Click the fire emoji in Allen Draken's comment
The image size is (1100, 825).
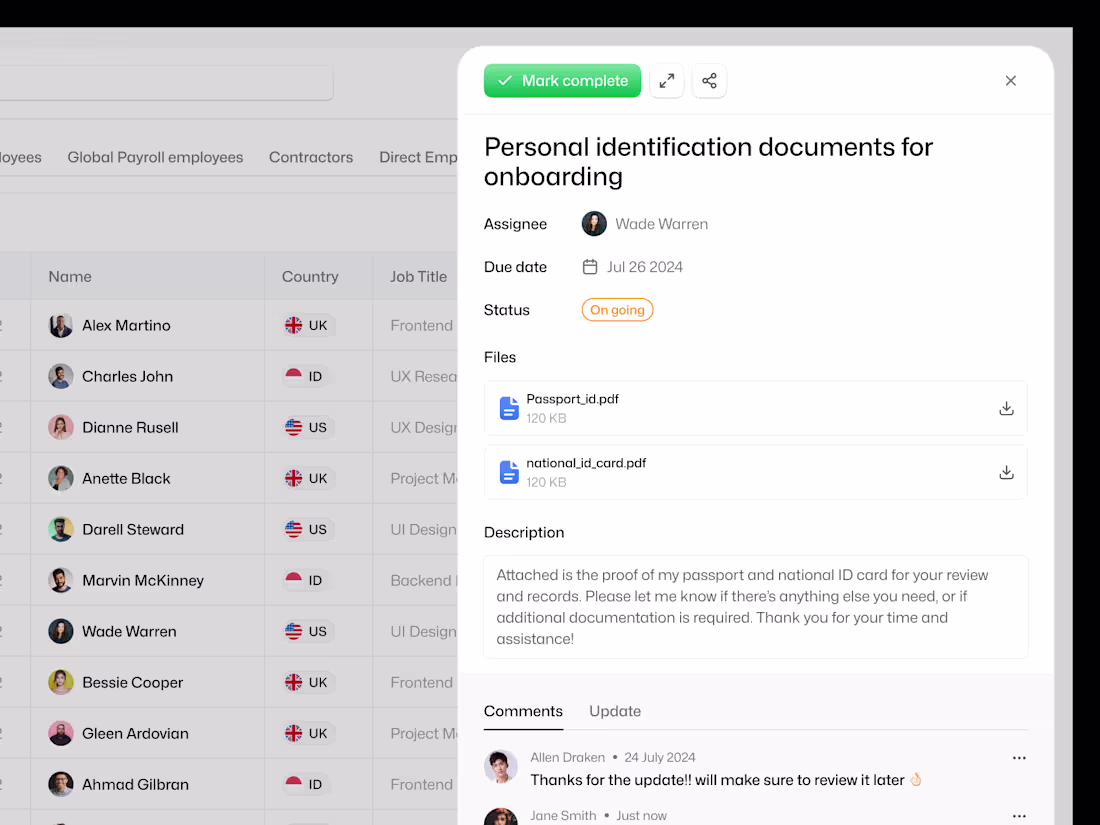click(x=915, y=780)
